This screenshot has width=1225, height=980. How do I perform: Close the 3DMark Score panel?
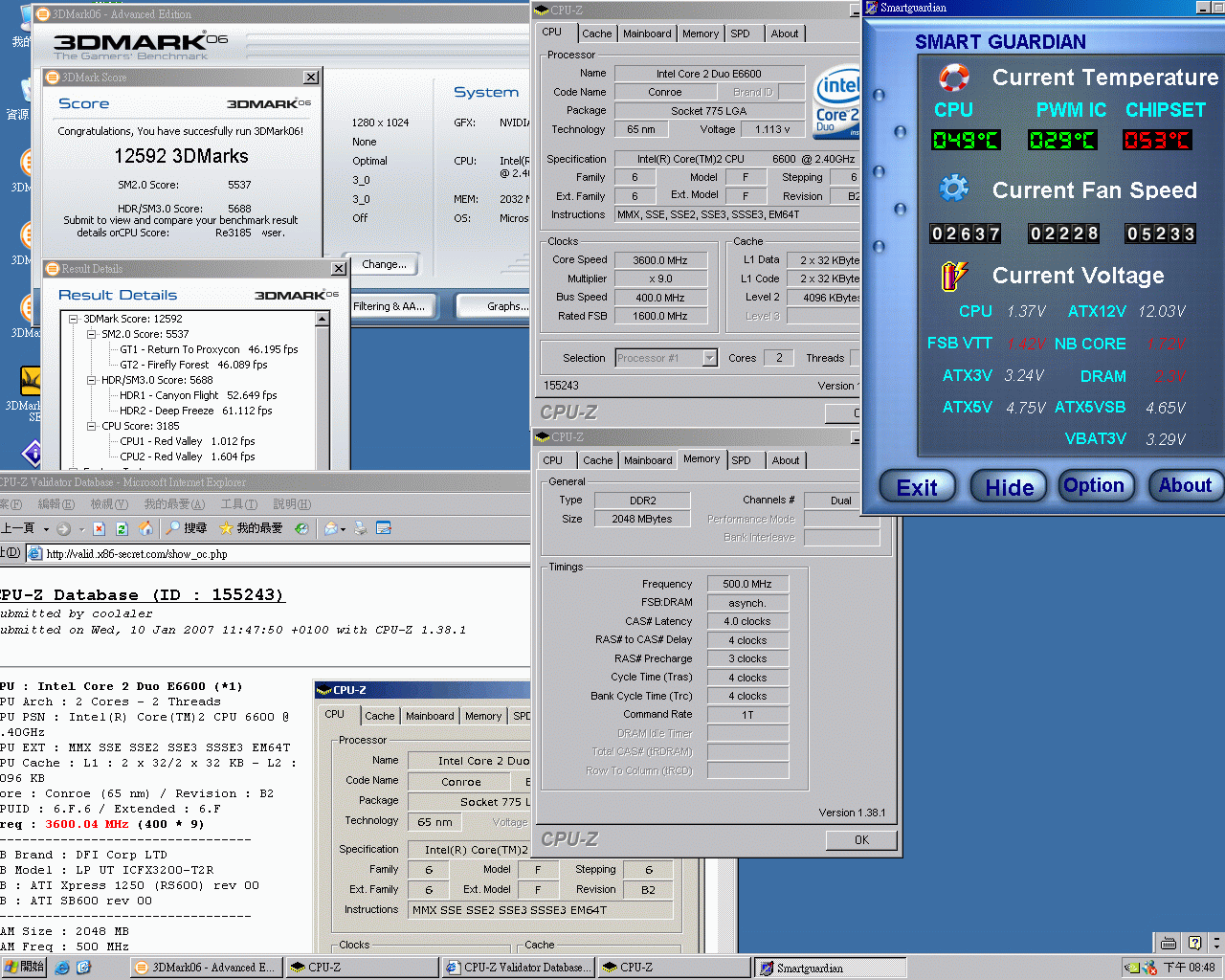point(311,77)
